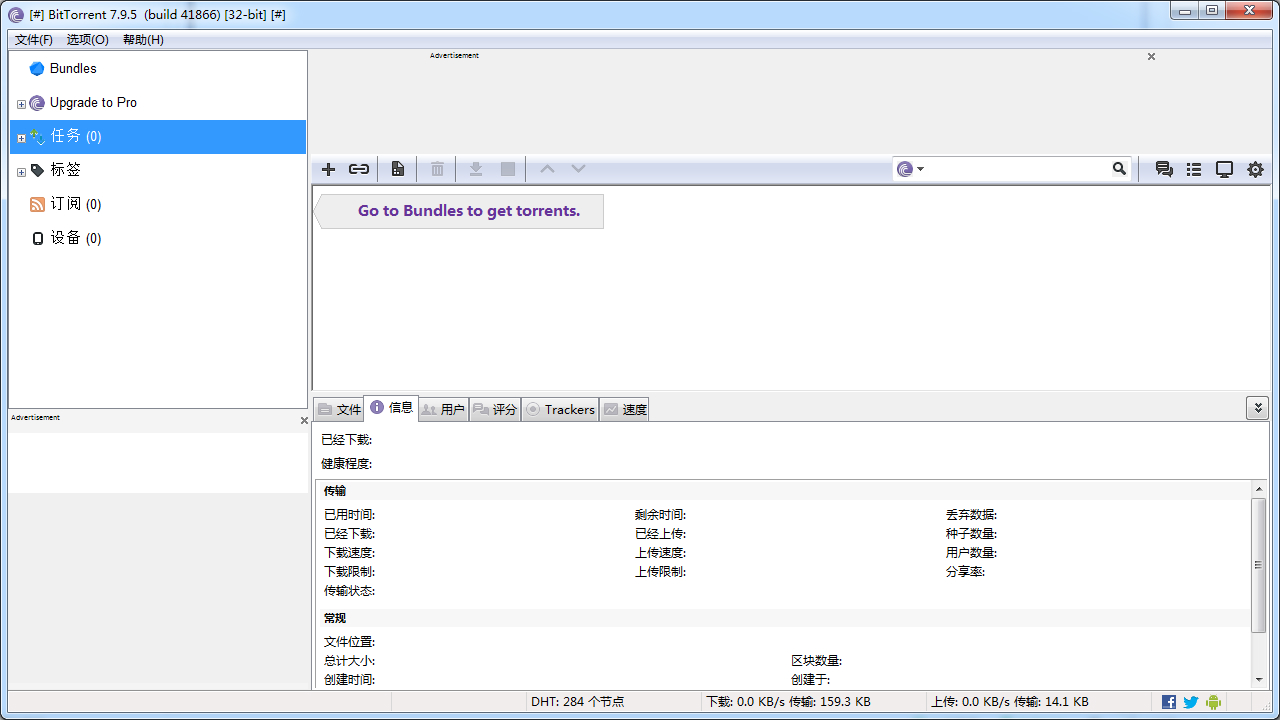Click the 上传: 0.0 KB/s status entry
This screenshot has height=720, width=1280.
point(1011,702)
